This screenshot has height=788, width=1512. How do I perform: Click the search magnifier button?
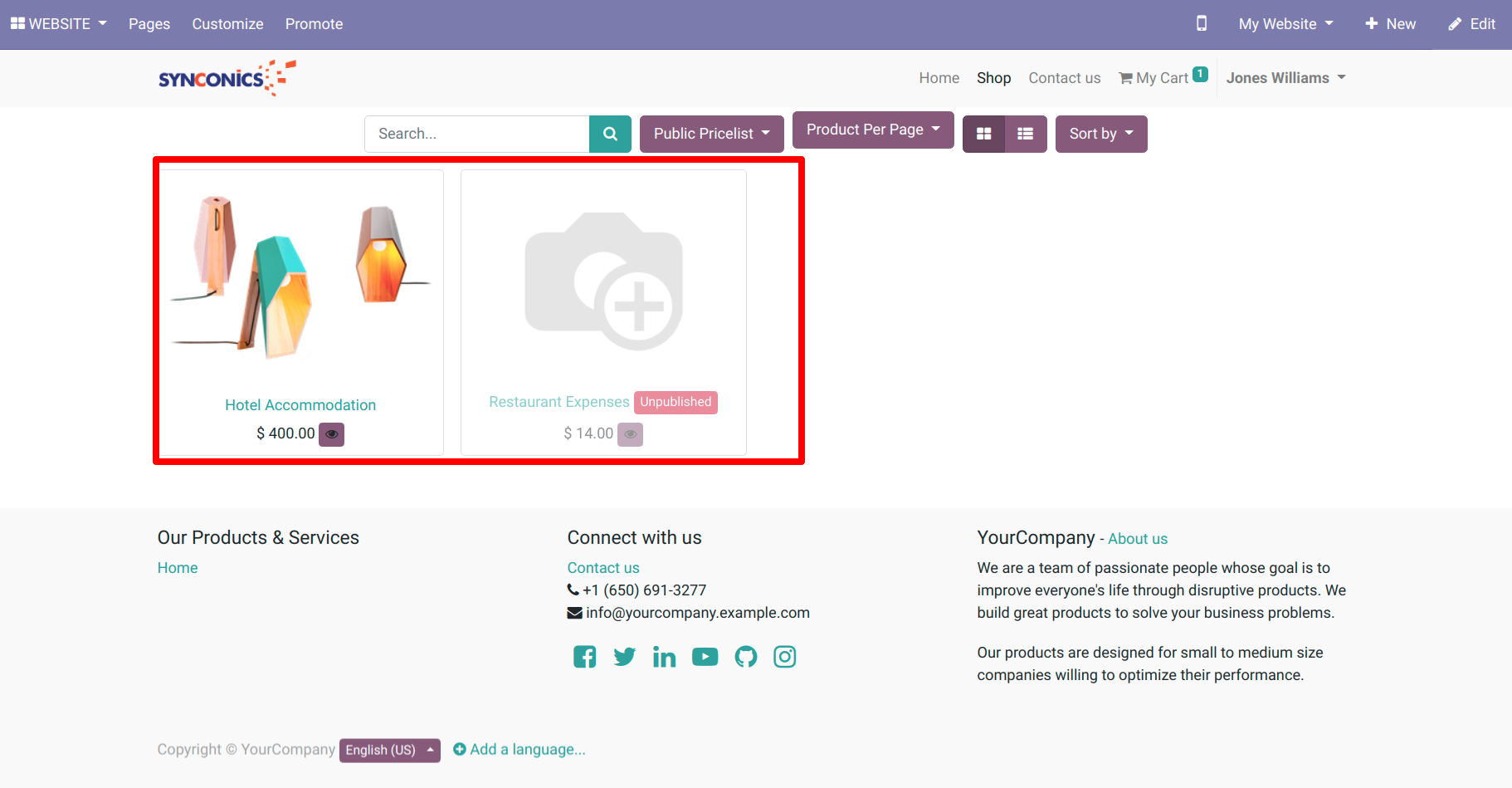point(610,134)
